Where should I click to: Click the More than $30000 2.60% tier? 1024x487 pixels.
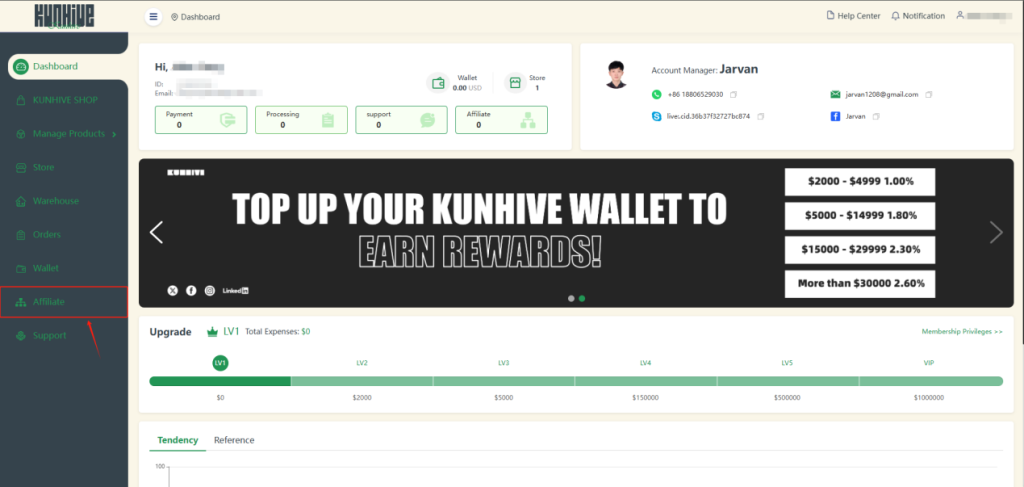pos(860,284)
